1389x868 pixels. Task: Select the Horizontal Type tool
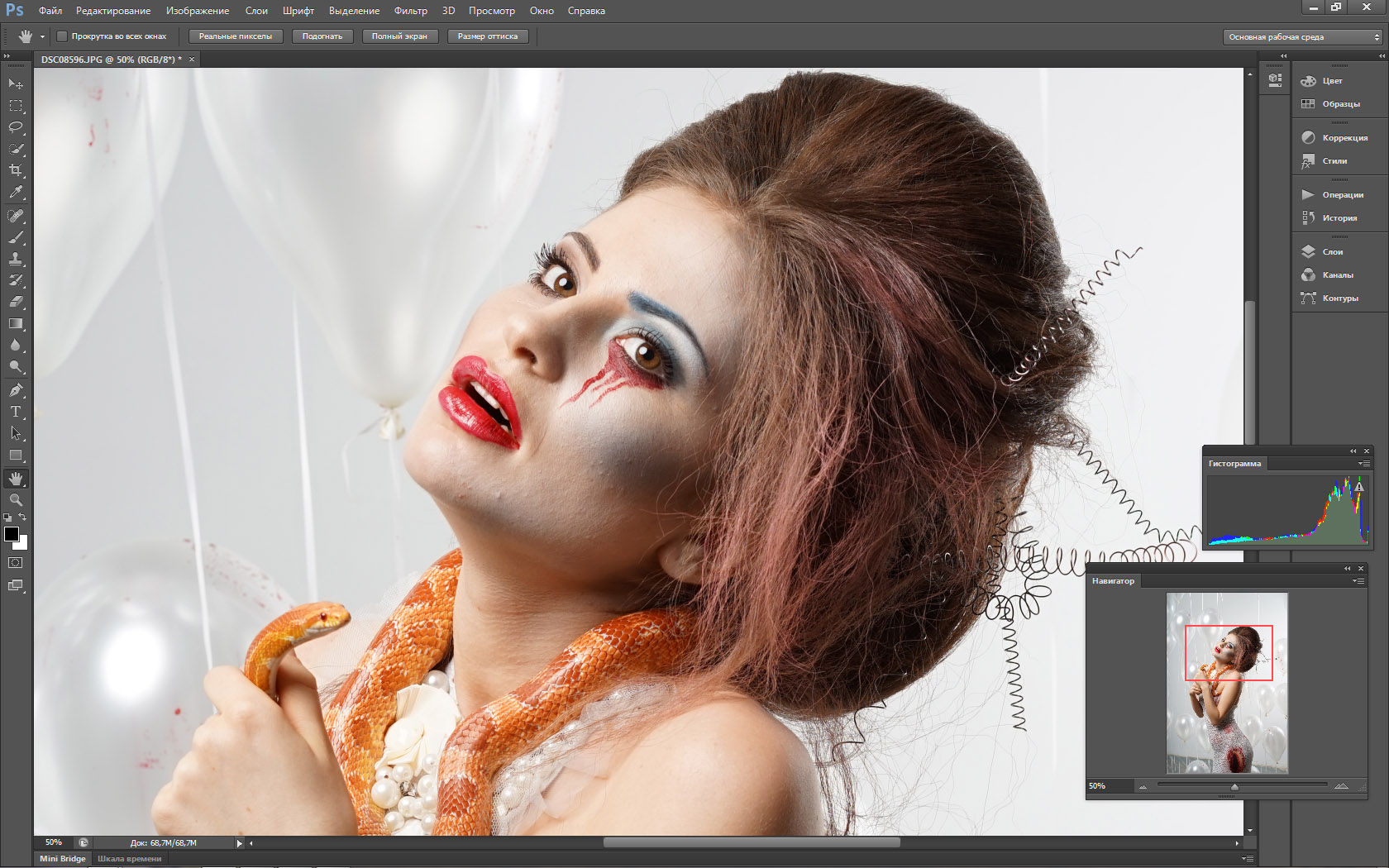[16, 412]
